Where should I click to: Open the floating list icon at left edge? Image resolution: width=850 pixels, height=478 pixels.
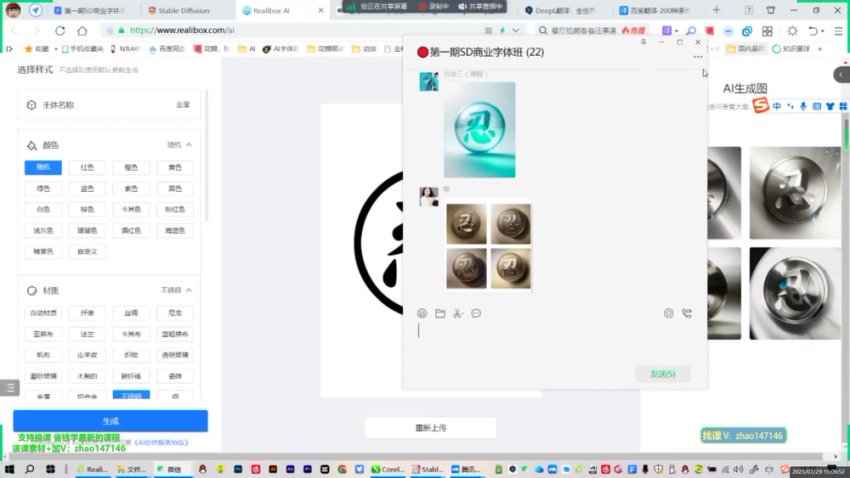coord(9,387)
